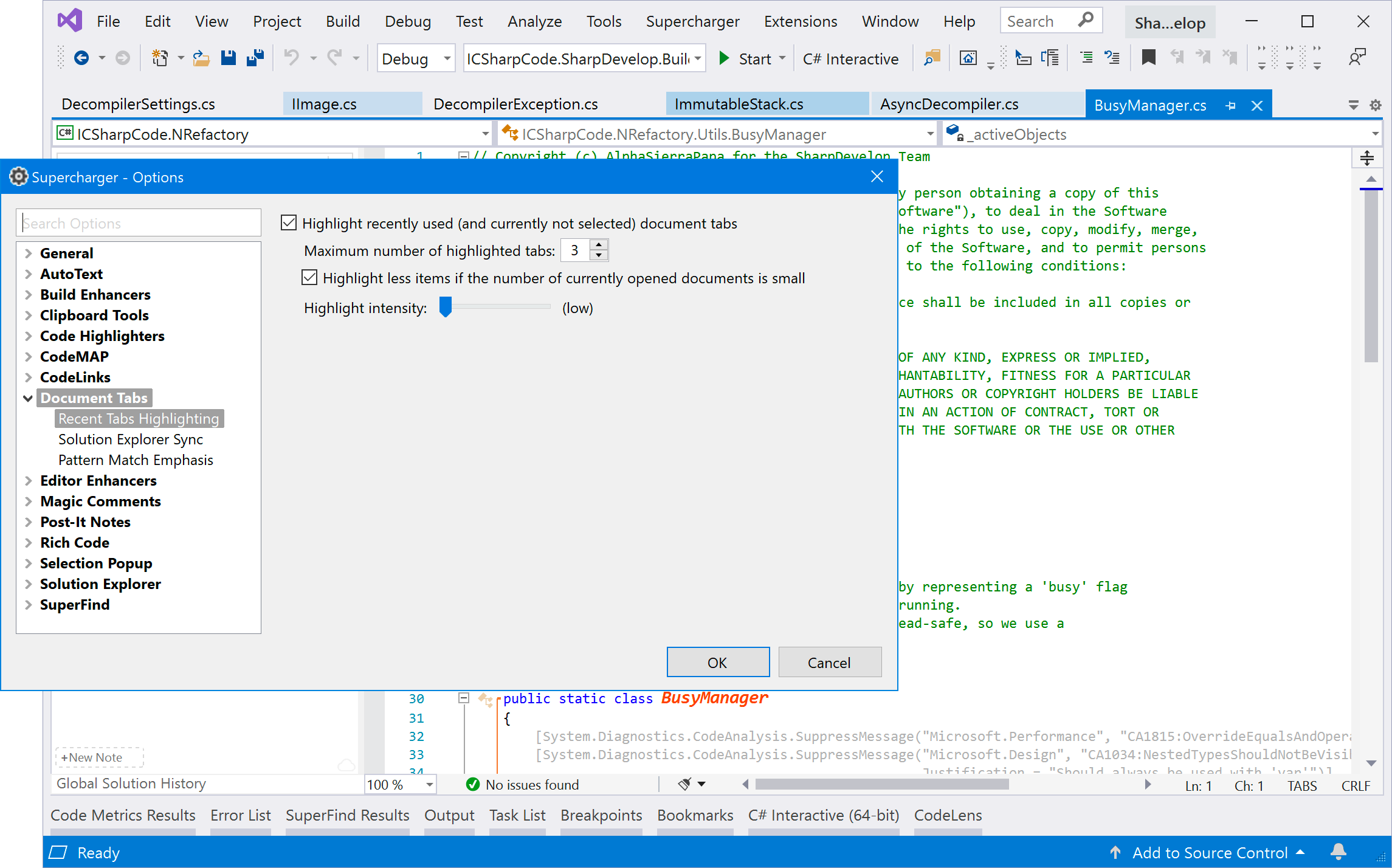1392x868 pixels.
Task: Click the Open File folder icon
Action: pyautogui.click(x=201, y=58)
